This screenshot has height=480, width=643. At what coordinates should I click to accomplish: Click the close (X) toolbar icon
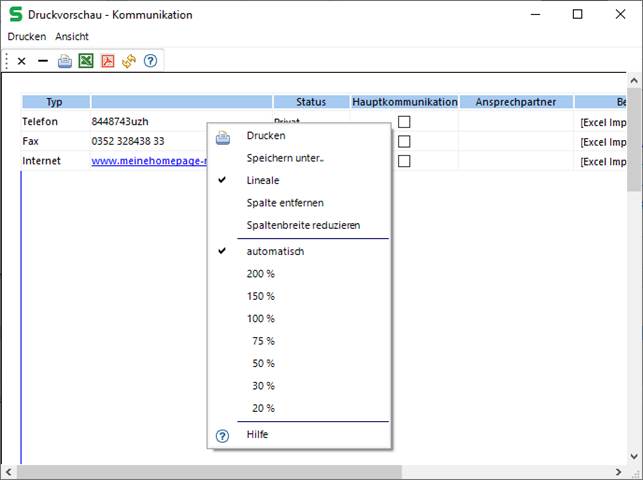pos(22,61)
